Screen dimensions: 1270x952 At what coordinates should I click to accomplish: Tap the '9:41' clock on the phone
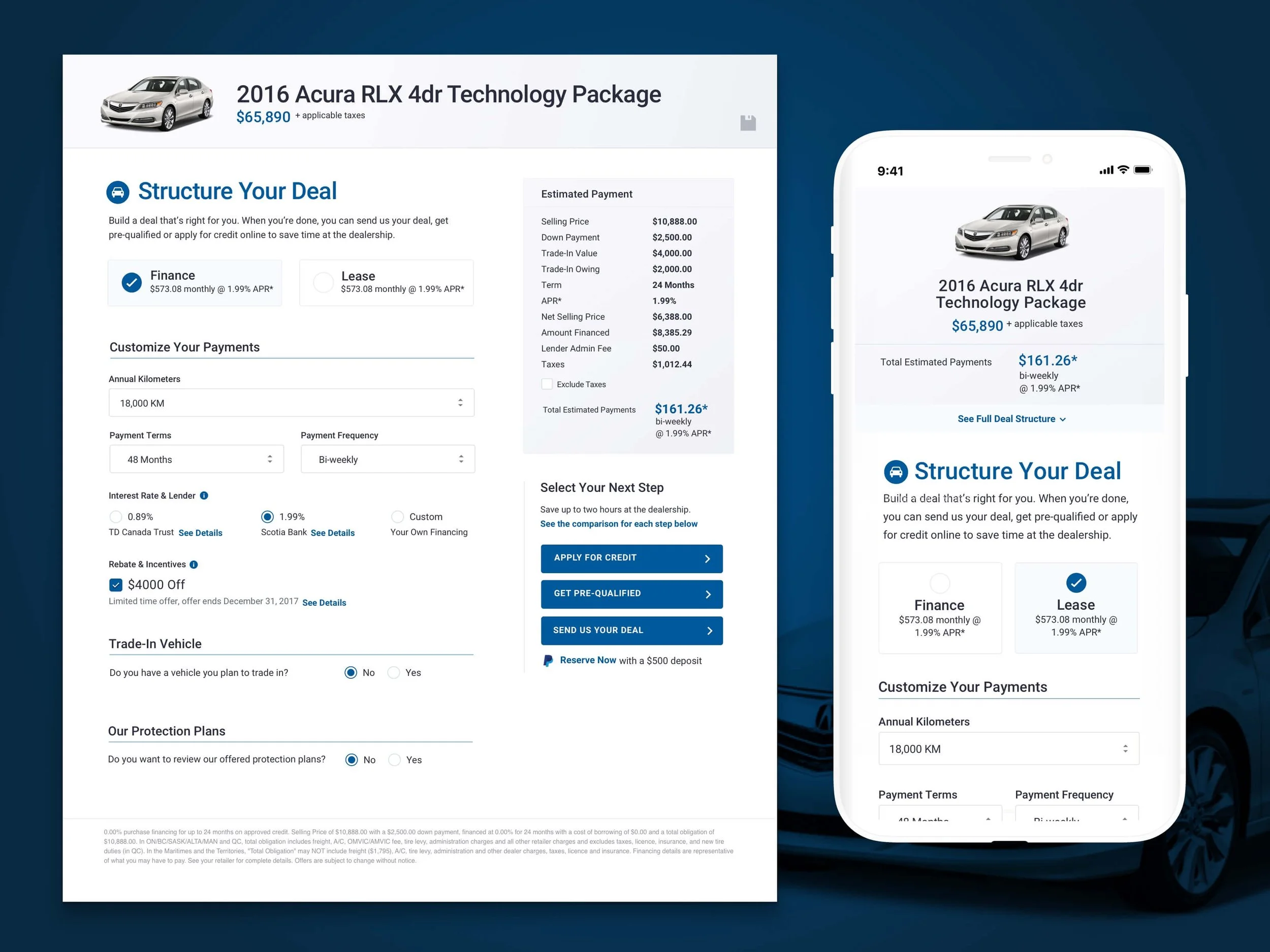[x=891, y=171]
